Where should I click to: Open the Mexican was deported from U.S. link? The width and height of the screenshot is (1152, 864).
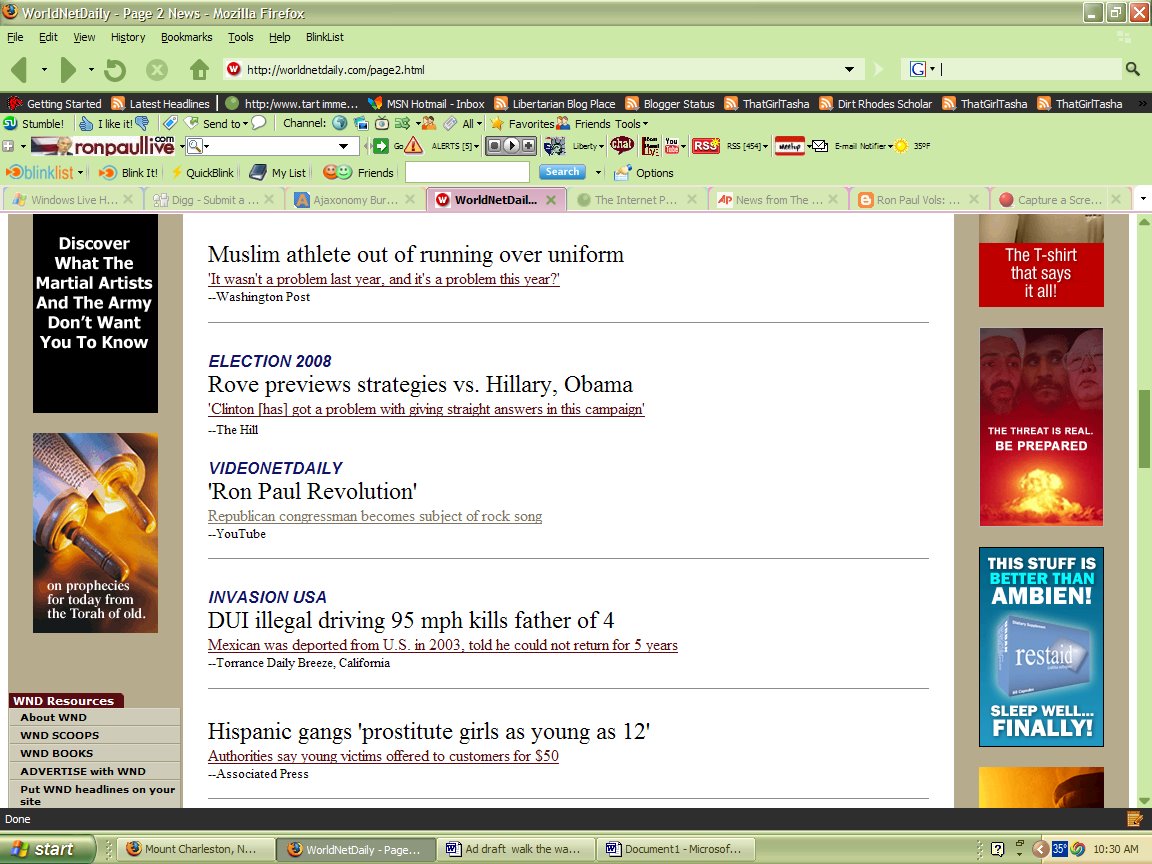point(442,645)
